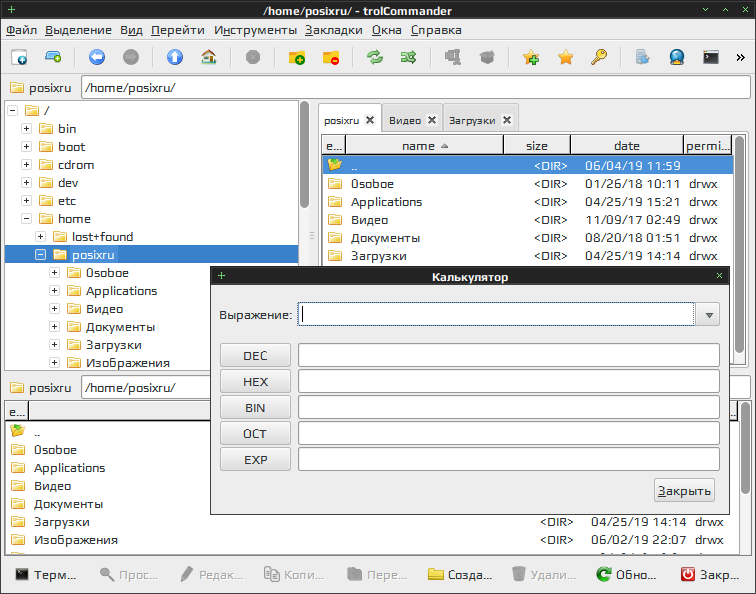The image size is (756, 594).
Task: Collapse the posixru tree node
Action: coord(41,255)
